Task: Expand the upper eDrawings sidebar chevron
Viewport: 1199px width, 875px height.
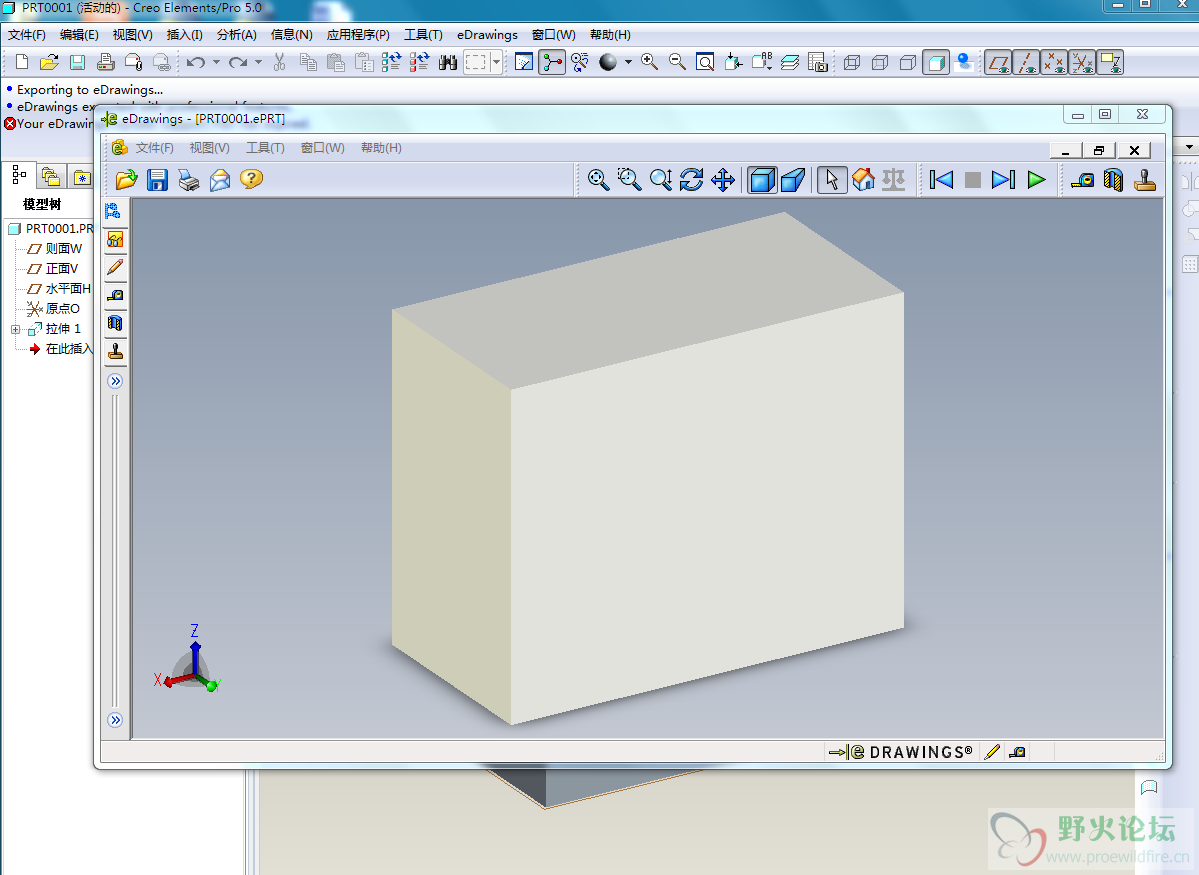Action: 115,381
